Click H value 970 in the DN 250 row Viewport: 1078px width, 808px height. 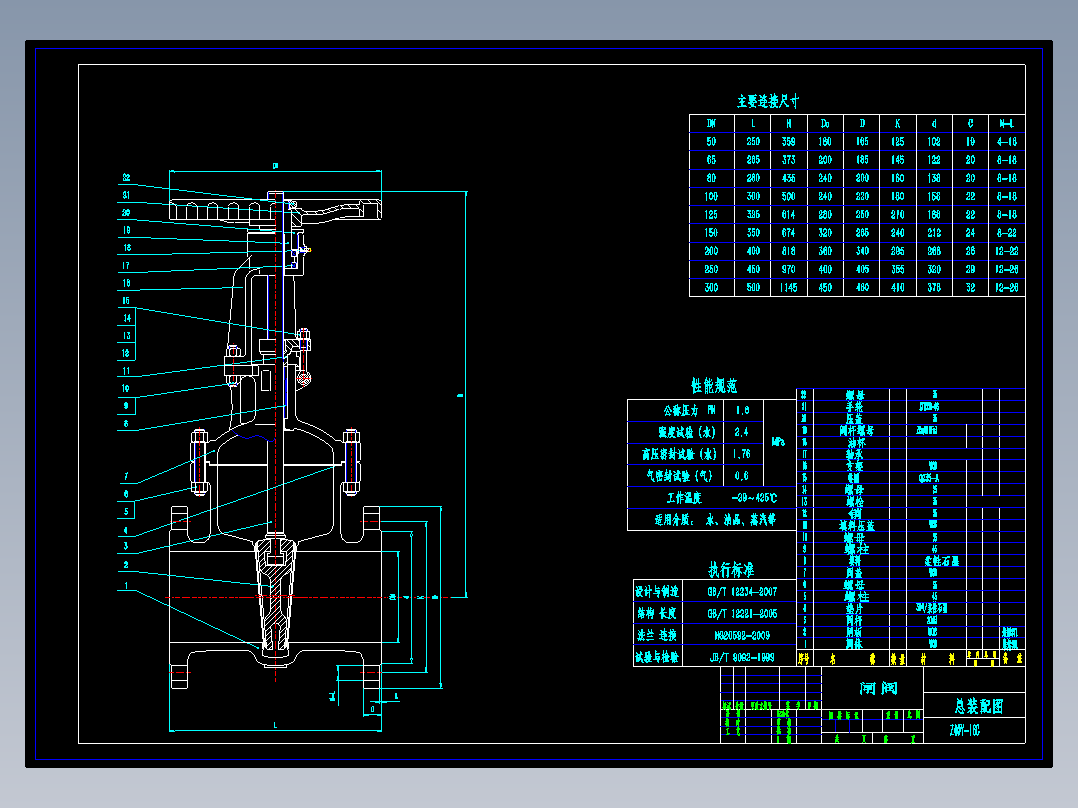click(x=788, y=270)
